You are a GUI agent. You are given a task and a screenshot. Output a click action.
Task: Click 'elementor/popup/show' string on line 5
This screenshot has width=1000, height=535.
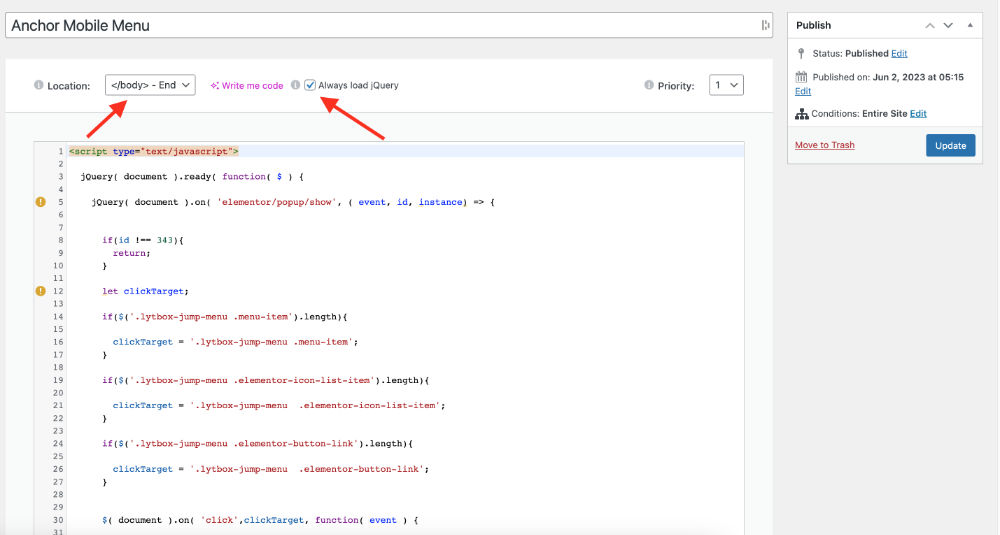click(277, 202)
